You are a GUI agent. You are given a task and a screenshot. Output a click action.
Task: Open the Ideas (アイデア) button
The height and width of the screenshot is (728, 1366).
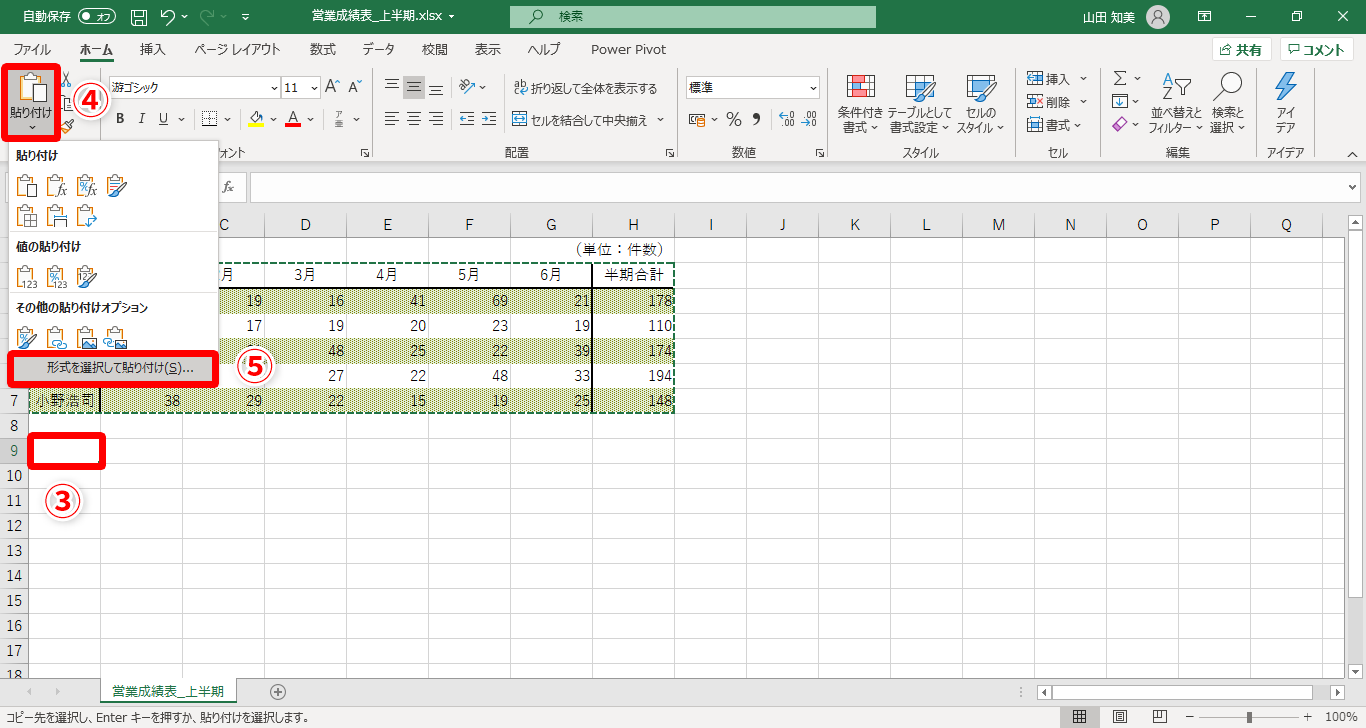point(1286,101)
